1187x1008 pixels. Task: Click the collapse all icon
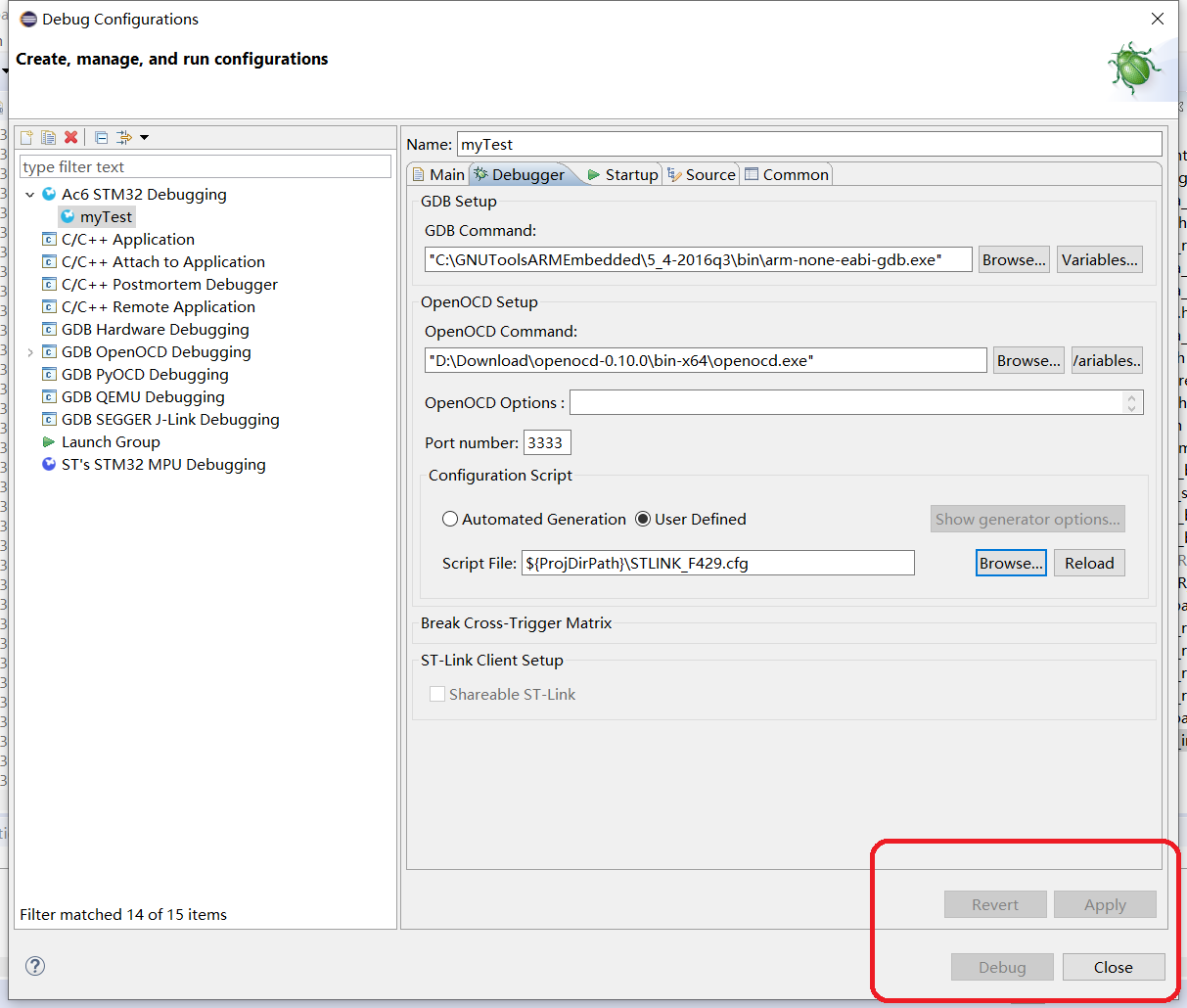pyautogui.click(x=101, y=137)
